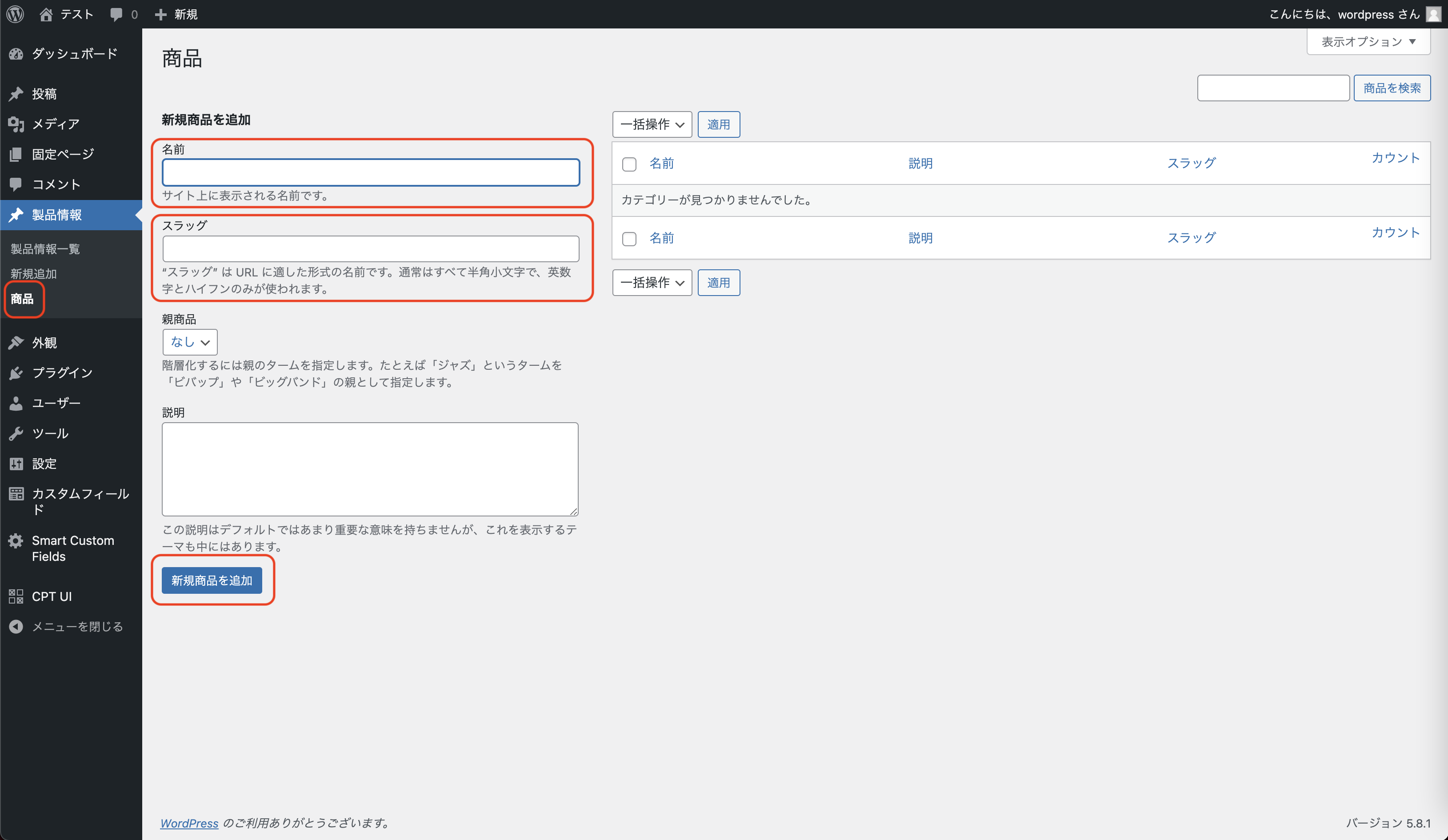This screenshot has height=840, width=1448.
Task: Open 外観 menu item
Action: (71, 343)
